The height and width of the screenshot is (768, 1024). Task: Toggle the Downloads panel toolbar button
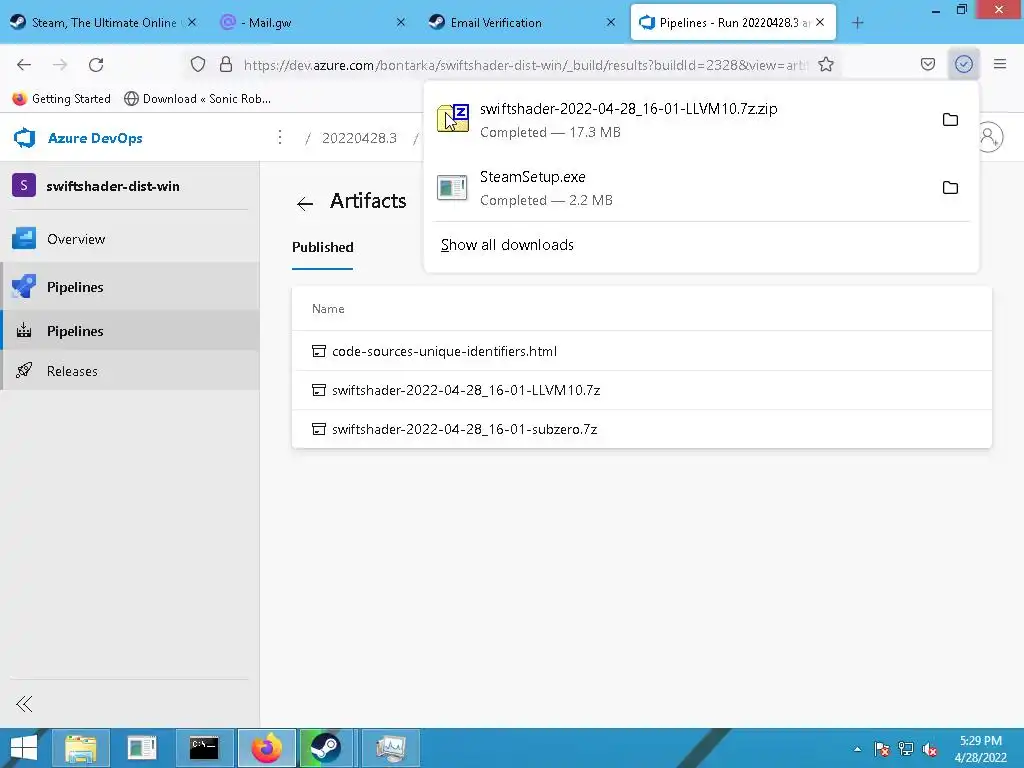(x=964, y=65)
